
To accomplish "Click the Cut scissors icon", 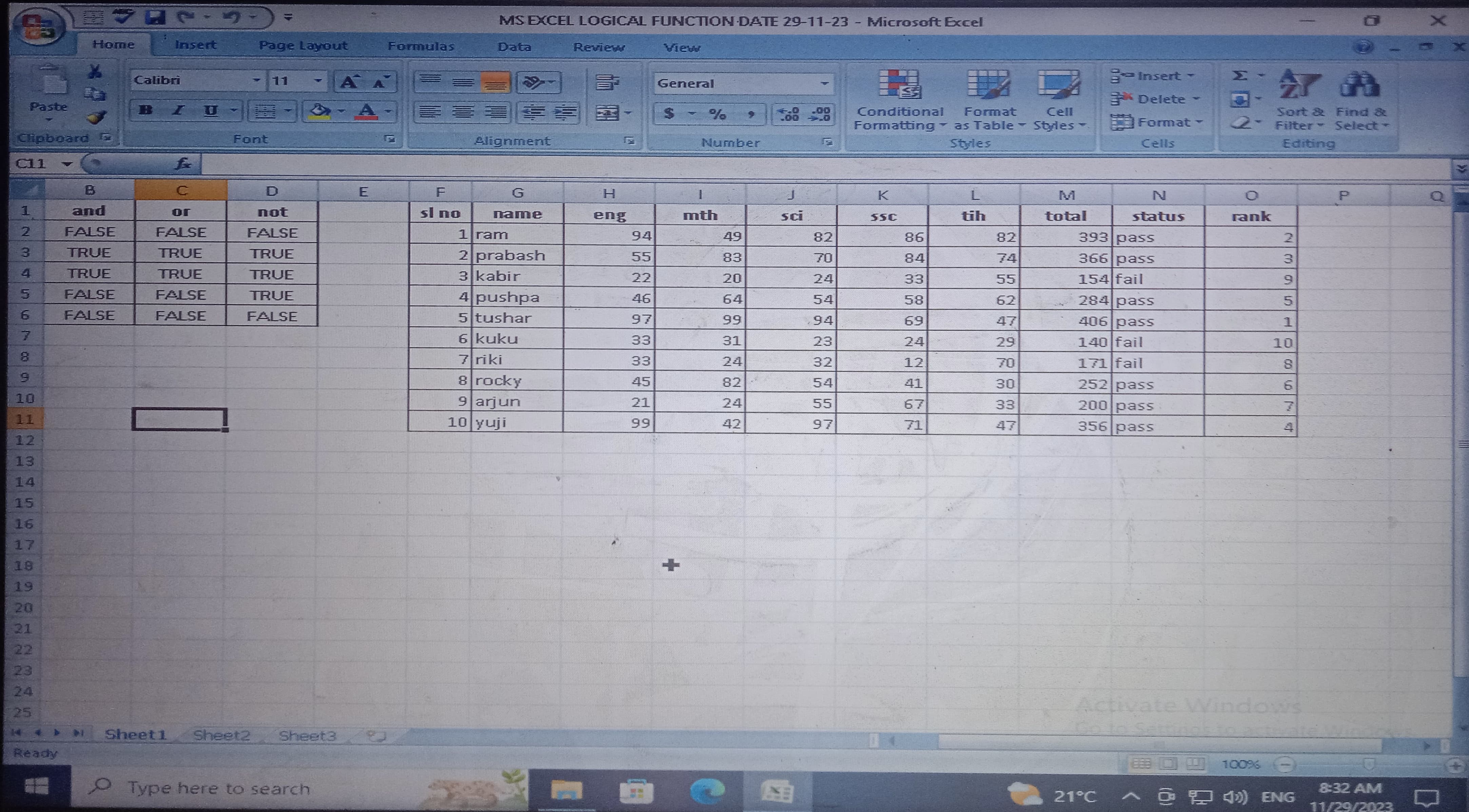I will point(95,72).
